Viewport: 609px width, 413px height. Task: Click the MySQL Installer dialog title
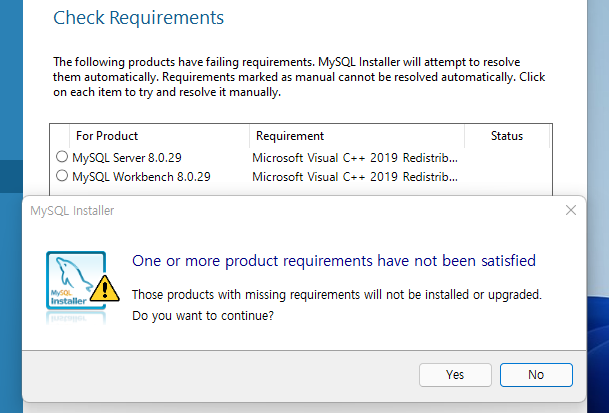pos(72,211)
